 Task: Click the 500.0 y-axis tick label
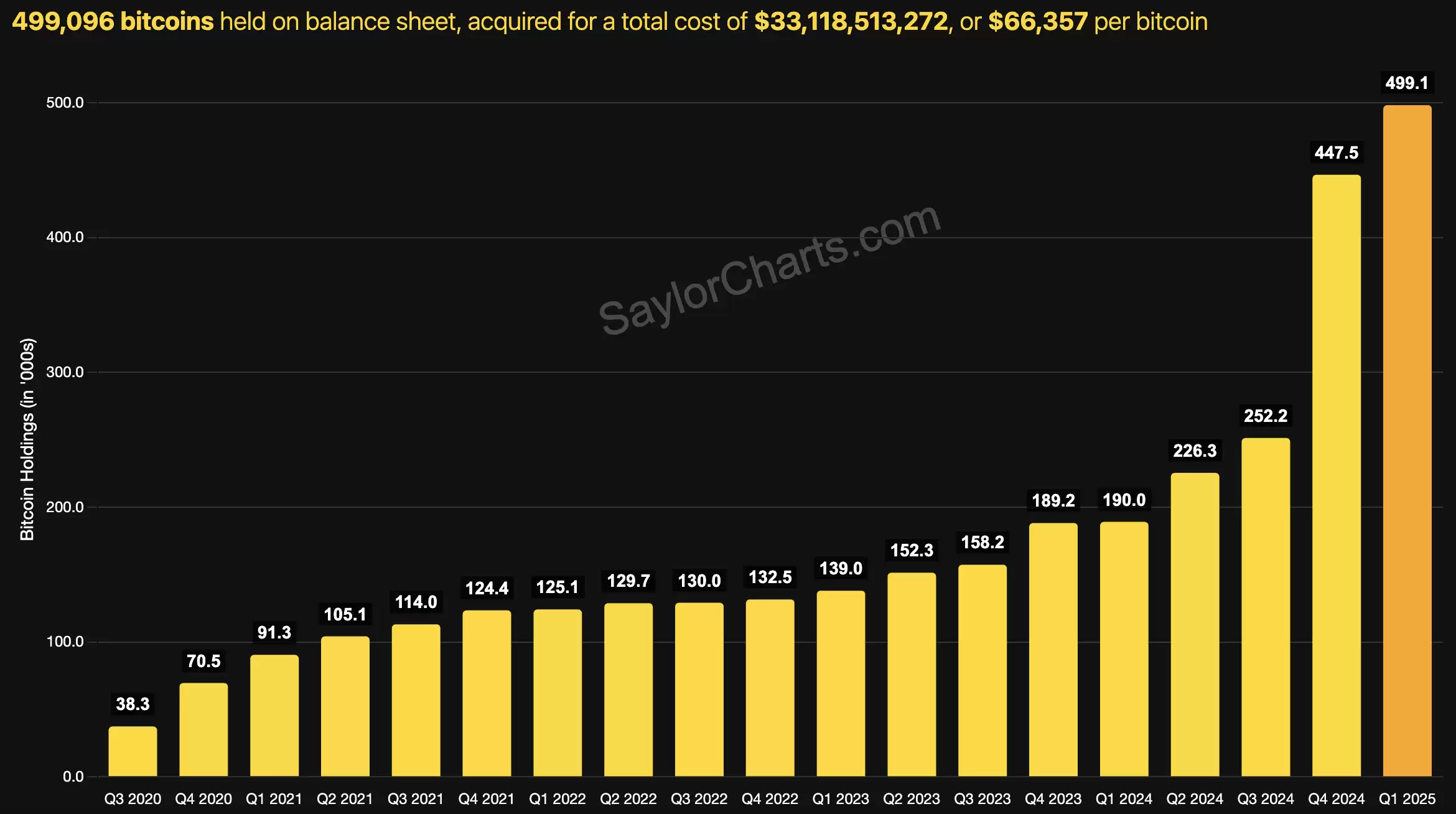[65, 103]
